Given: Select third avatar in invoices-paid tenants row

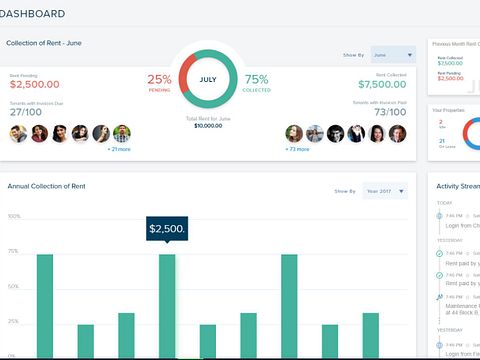Looking at the screenshot, I should (x=335, y=134).
